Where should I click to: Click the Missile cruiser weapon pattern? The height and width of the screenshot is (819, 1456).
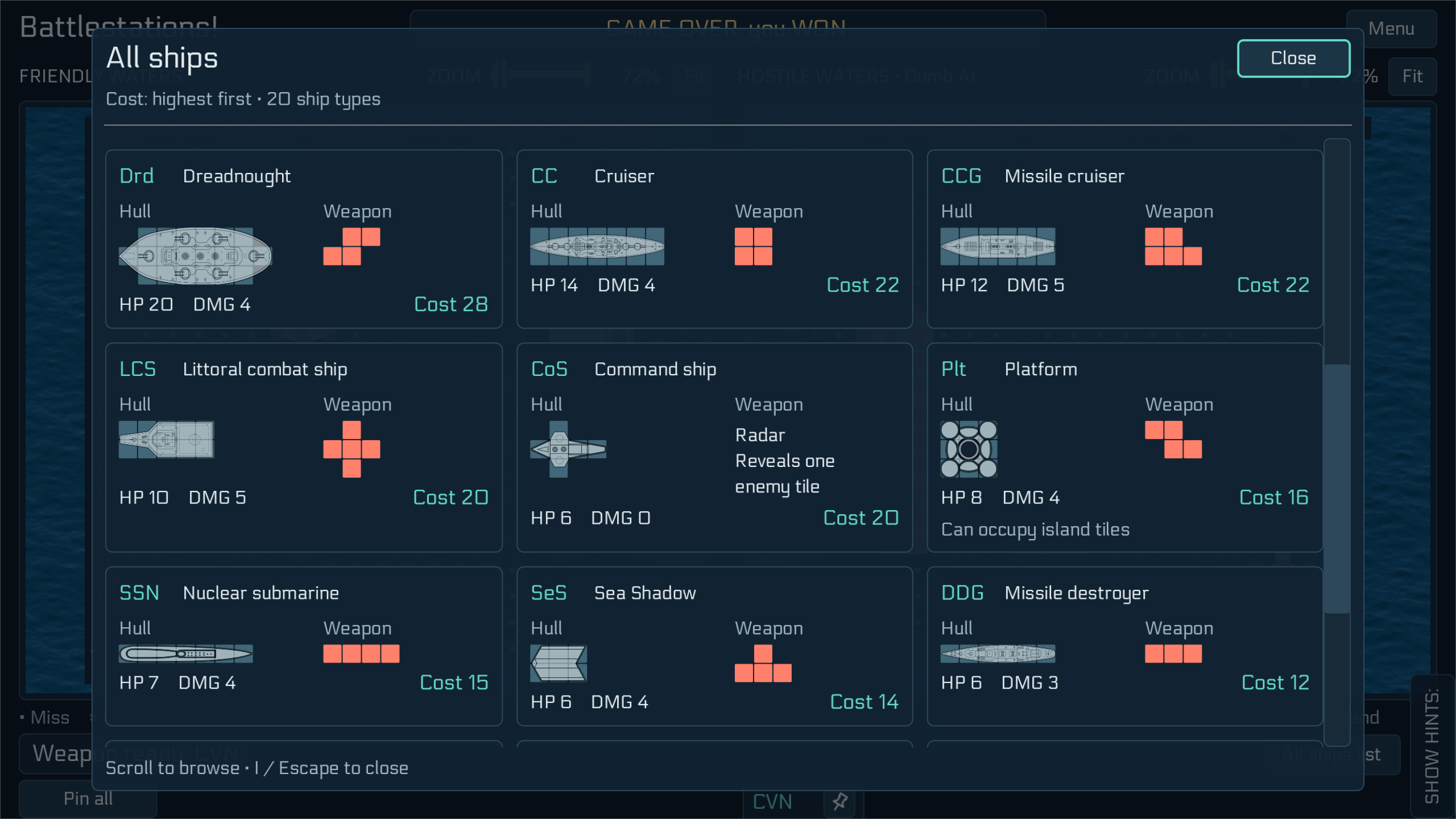tap(1173, 246)
